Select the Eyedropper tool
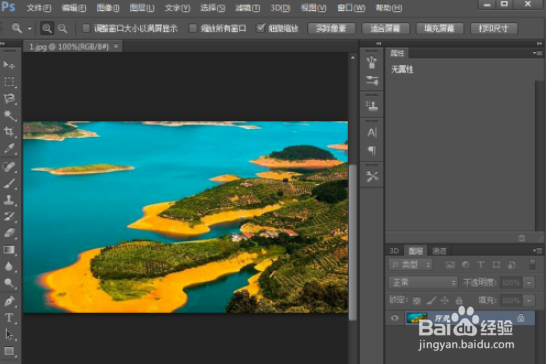The height and width of the screenshot is (364, 546). tap(9, 148)
